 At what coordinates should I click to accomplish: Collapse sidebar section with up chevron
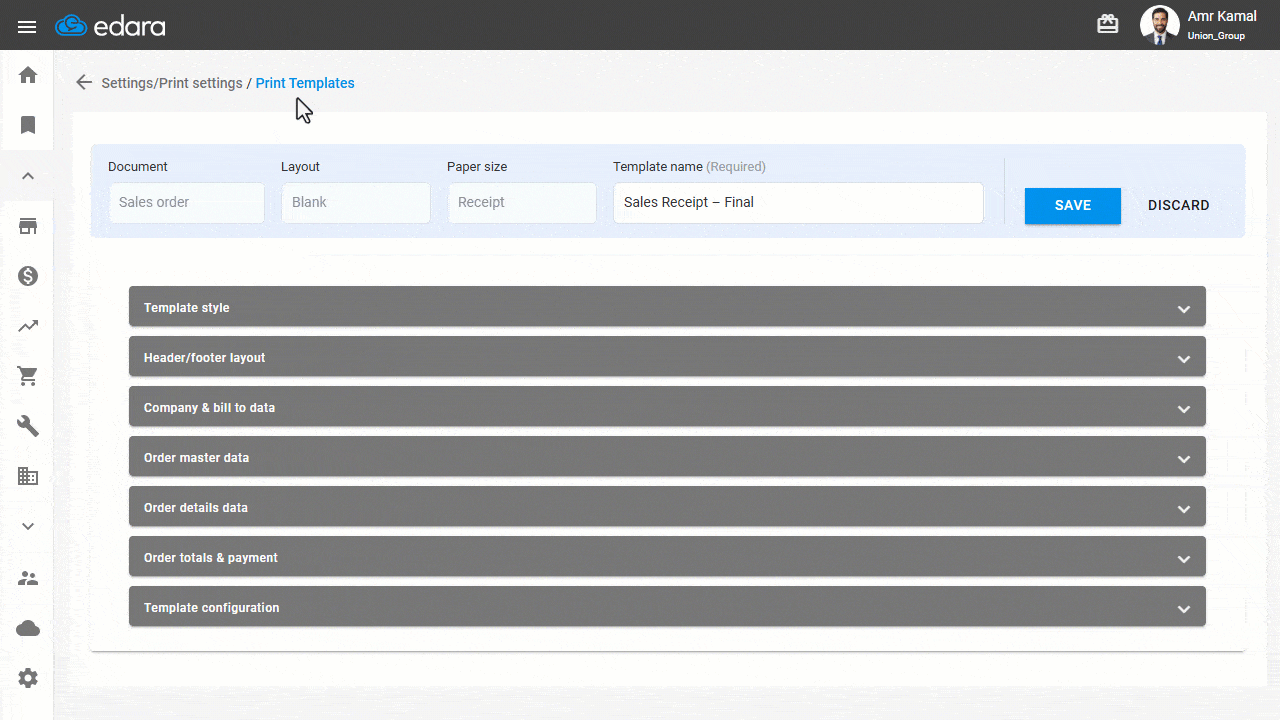[28, 176]
